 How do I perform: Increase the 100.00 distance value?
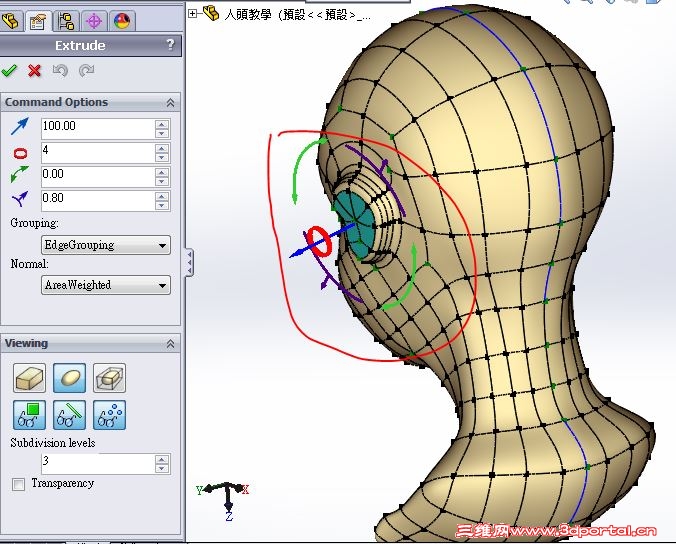[x=162, y=124]
